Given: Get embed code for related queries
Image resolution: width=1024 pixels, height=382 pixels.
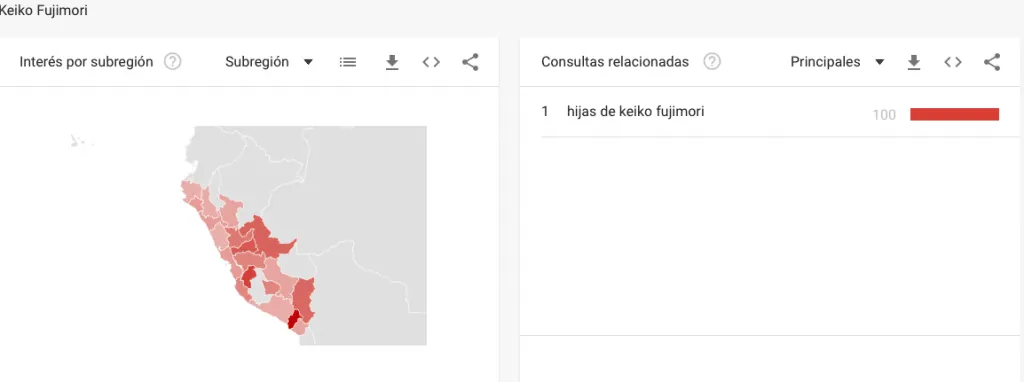Looking at the screenshot, I should tap(953, 62).
